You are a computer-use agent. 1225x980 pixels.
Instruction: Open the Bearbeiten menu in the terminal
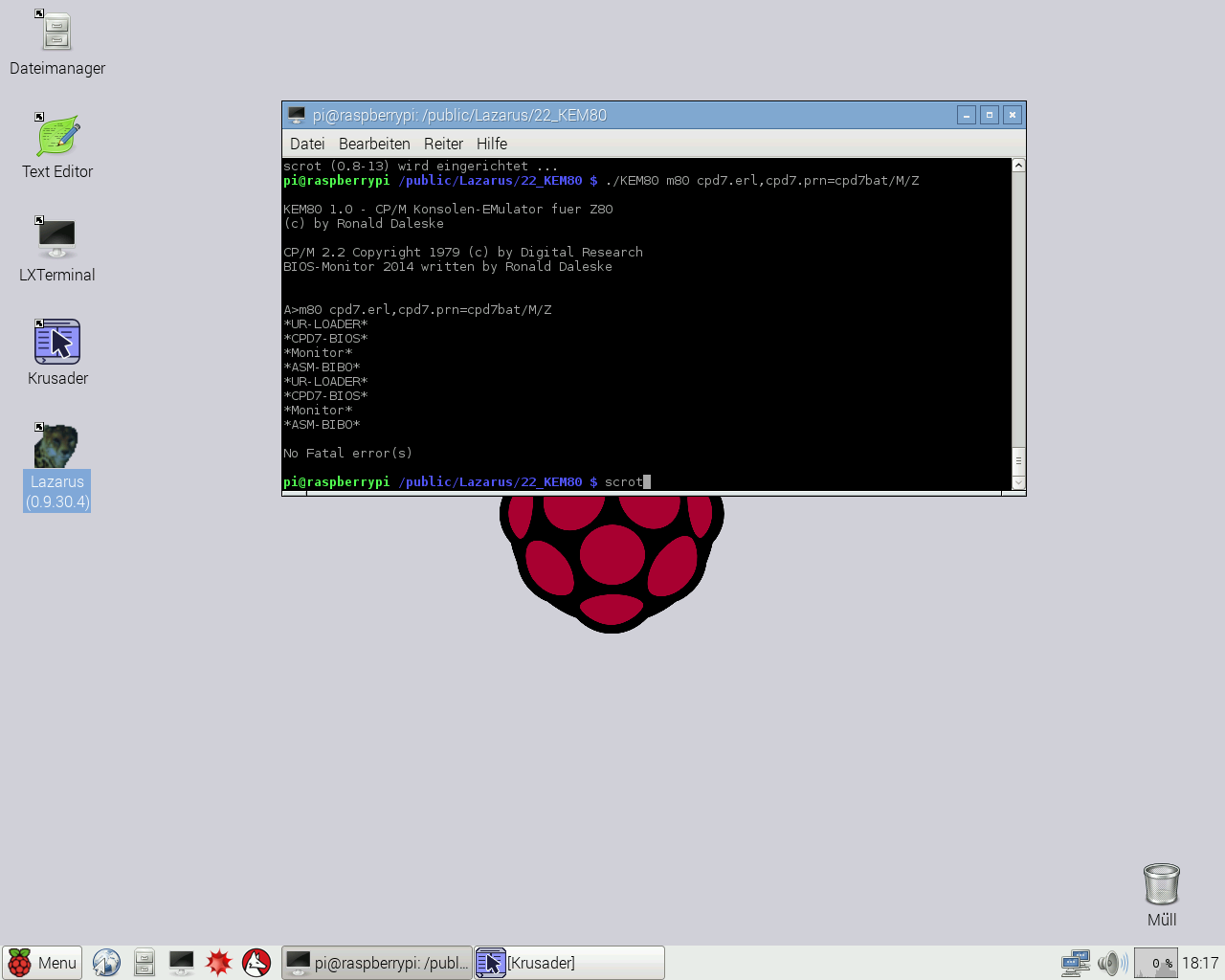click(x=374, y=144)
